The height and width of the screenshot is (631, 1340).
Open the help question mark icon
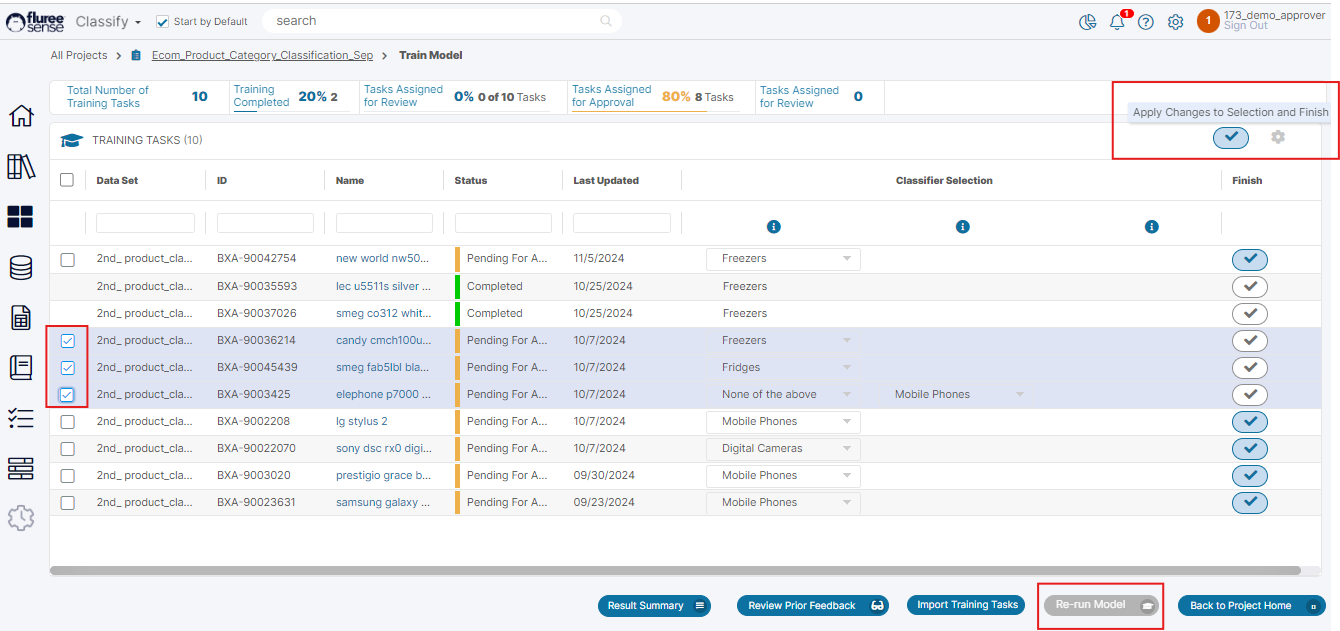[x=1146, y=22]
